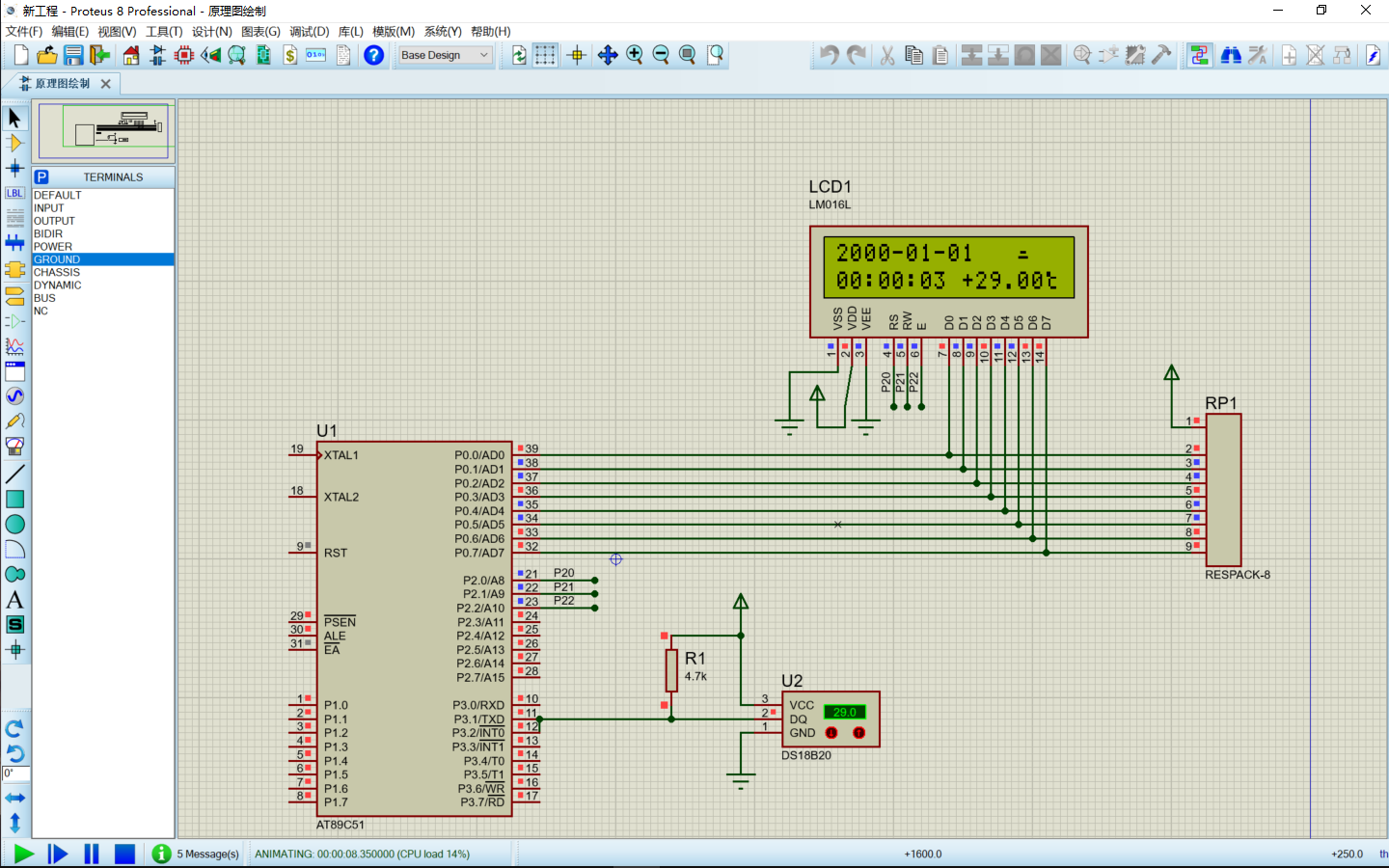Select the 2D Graphics Text tool
The width and height of the screenshot is (1389, 868).
(x=14, y=599)
